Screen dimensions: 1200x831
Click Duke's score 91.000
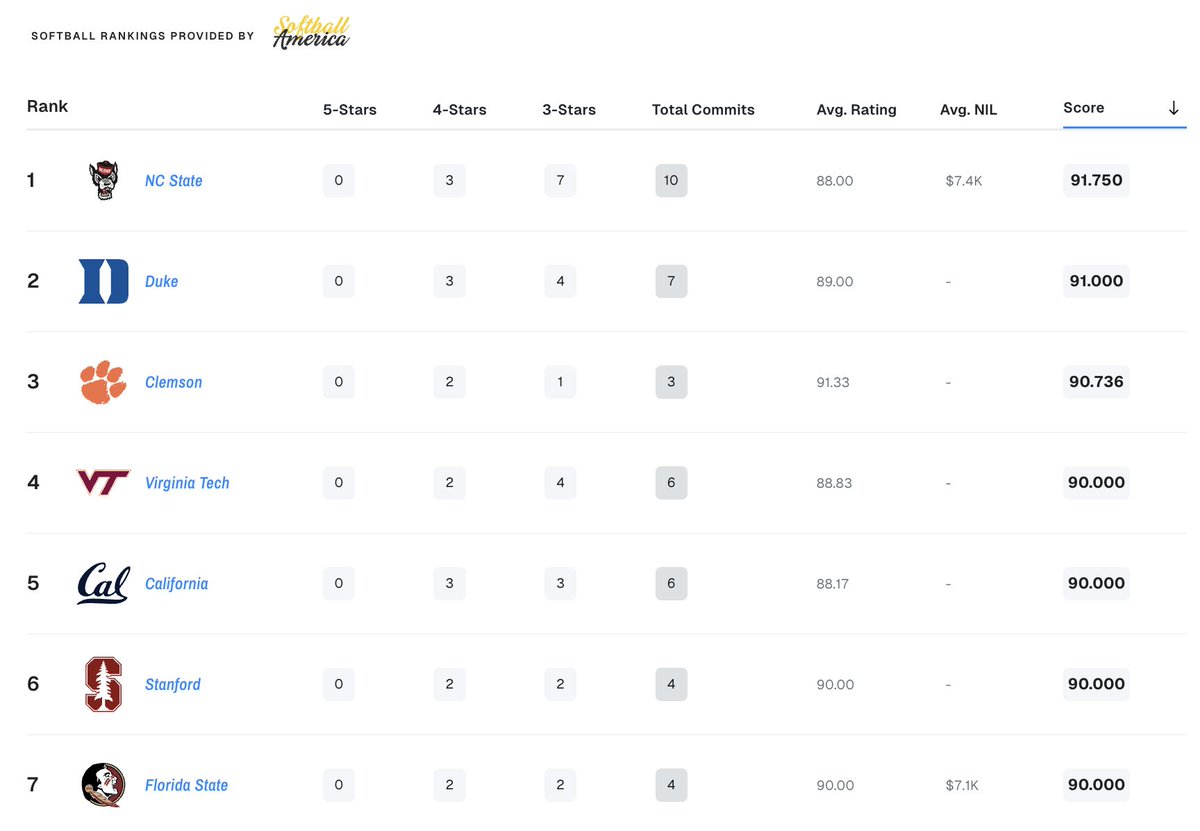(x=1096, y=281)
